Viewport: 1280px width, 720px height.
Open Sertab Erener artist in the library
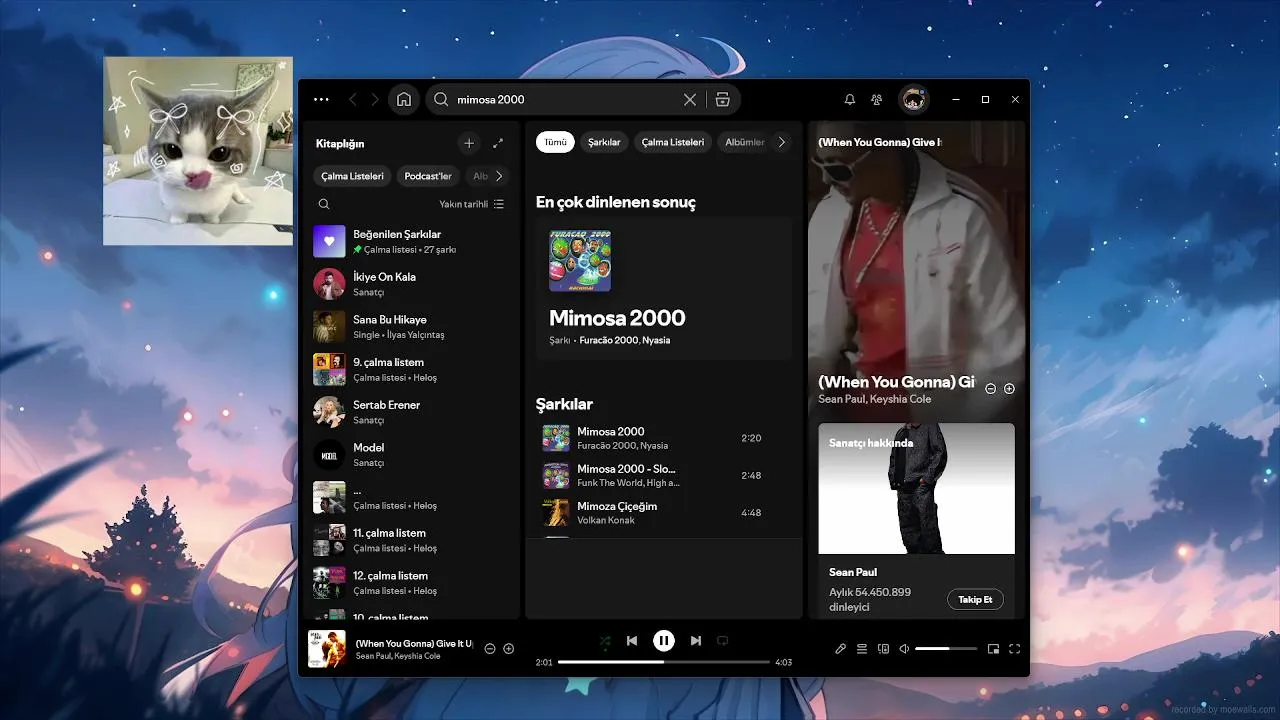click(x=410, y=412)
